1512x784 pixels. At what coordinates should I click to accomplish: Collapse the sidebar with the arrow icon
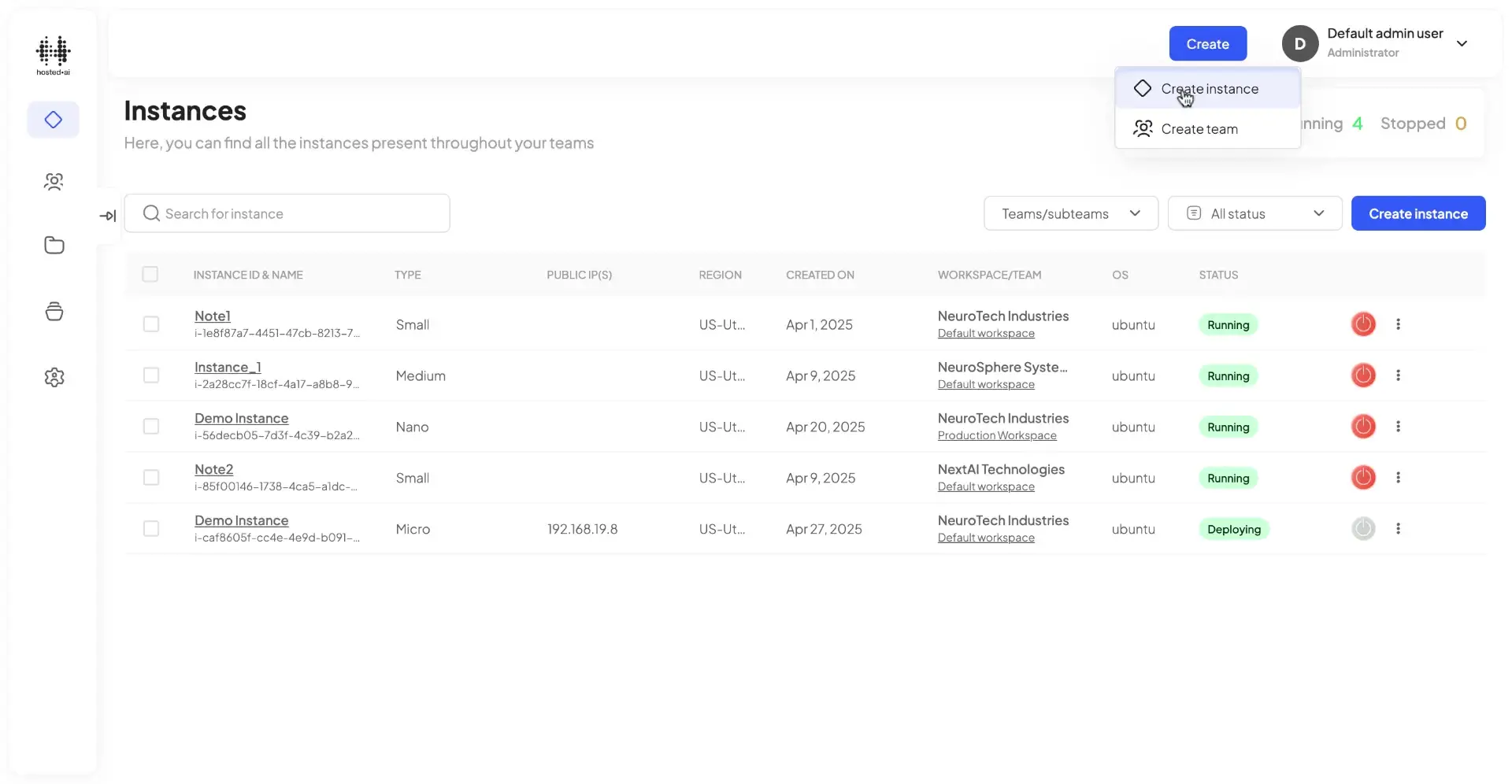pos(108,215)
